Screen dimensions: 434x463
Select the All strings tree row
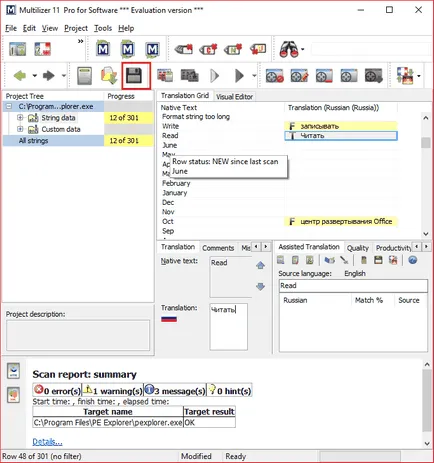pyautogui.click(x=78, y=141)
